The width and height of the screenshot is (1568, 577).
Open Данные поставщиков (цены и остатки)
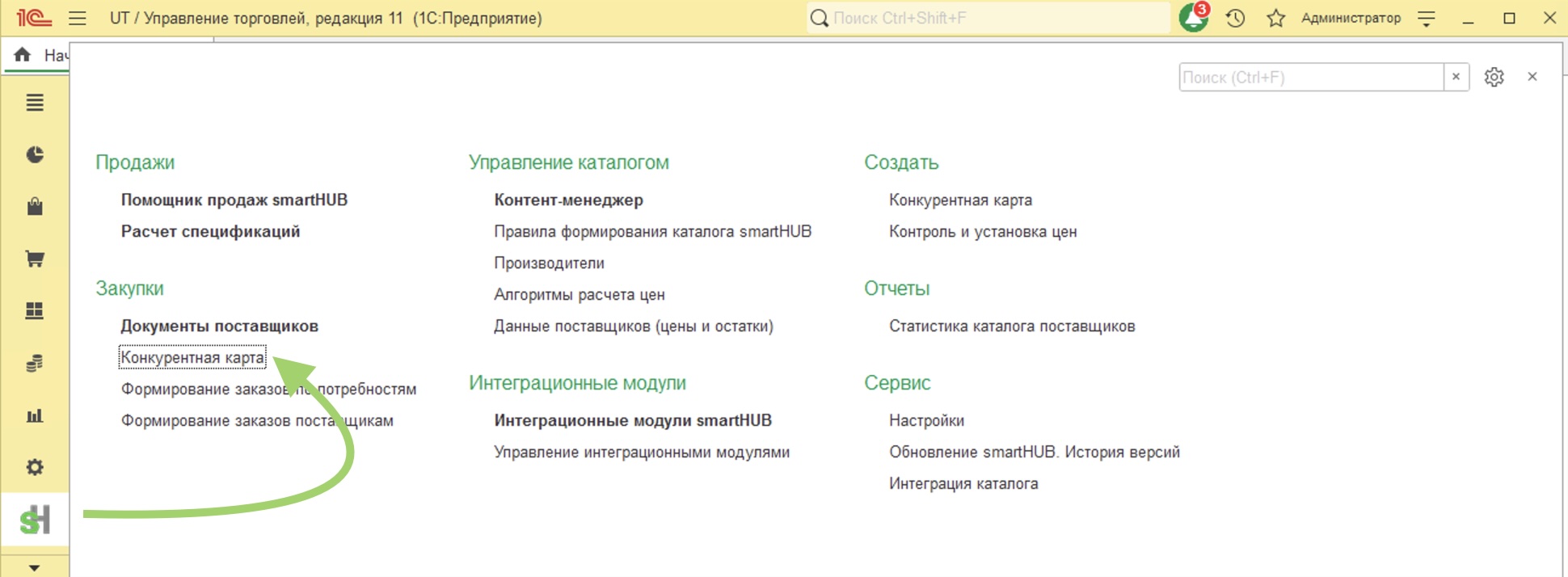coord(634,326)
